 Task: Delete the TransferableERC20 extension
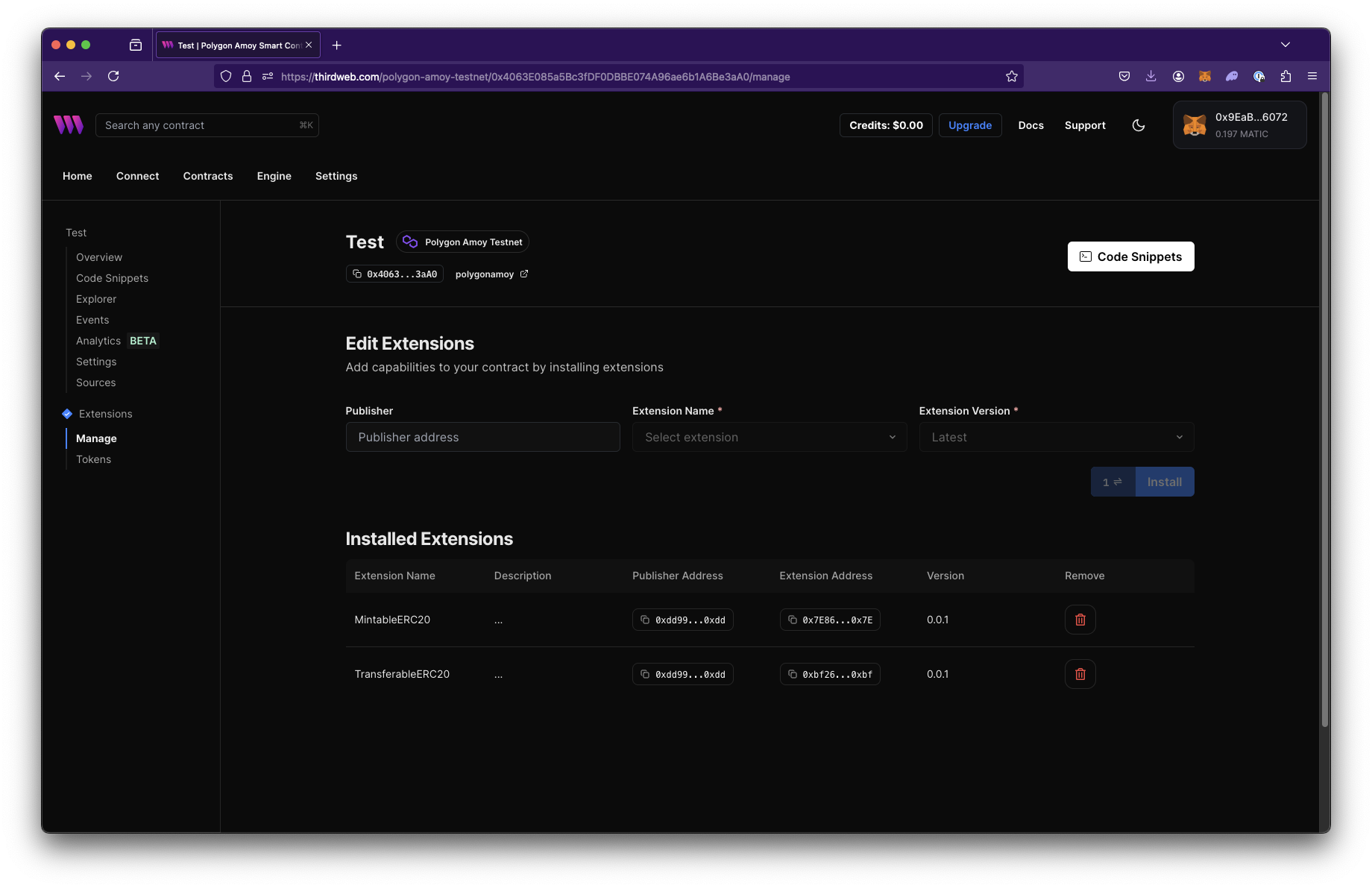click(x=1080, y=674)
